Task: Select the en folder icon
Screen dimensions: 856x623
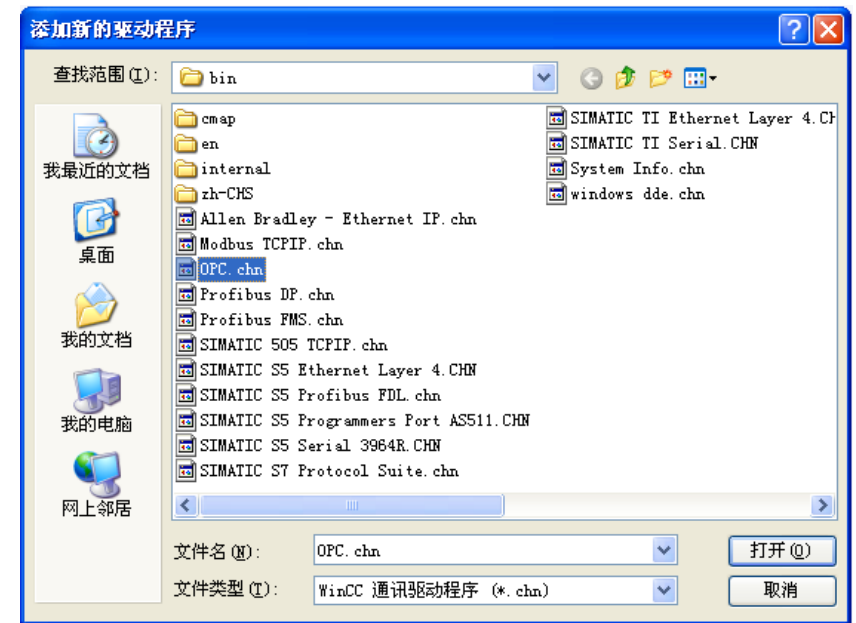Action: click(x=186, y=144)
